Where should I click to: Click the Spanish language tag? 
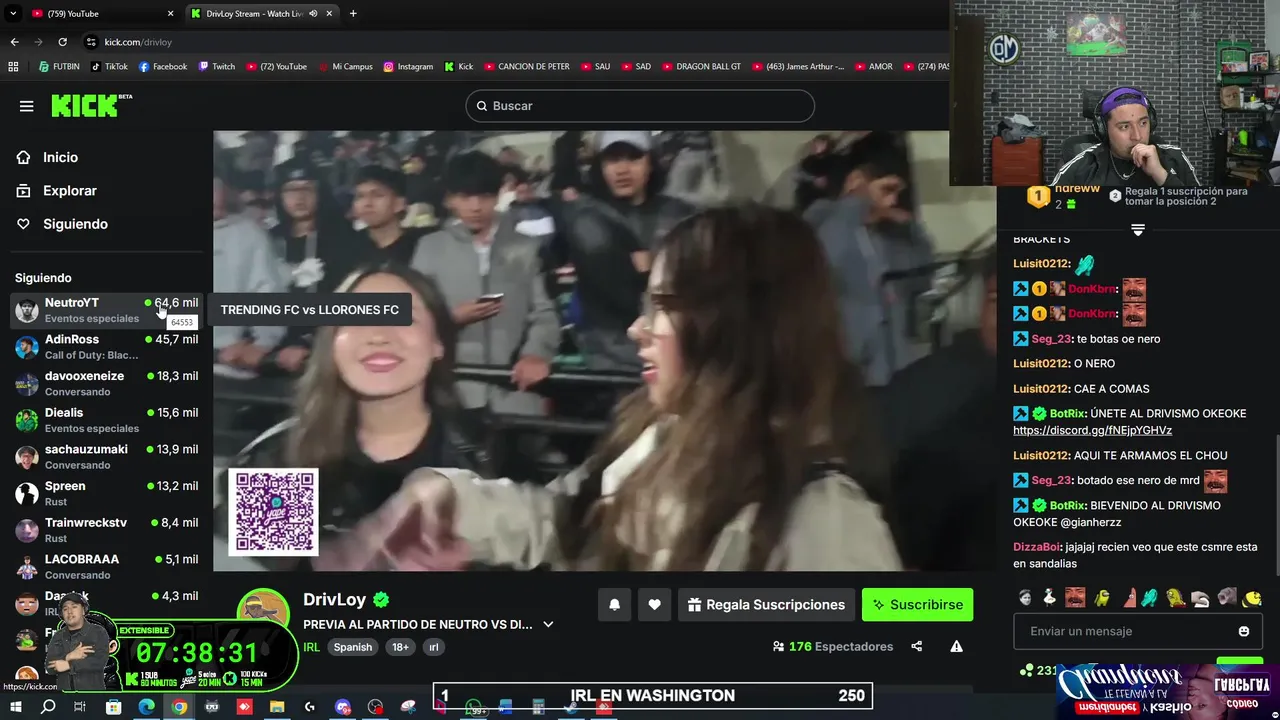pos(352,647)
